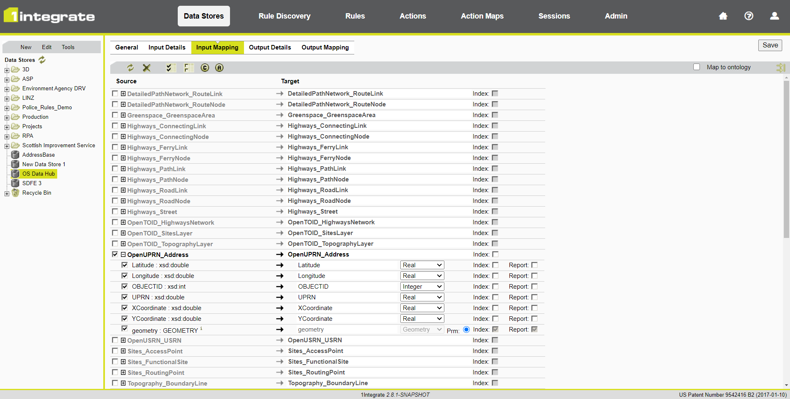790x399 pixels.
Task: Refresh the Data Stores tree
Action: point(42,59)
